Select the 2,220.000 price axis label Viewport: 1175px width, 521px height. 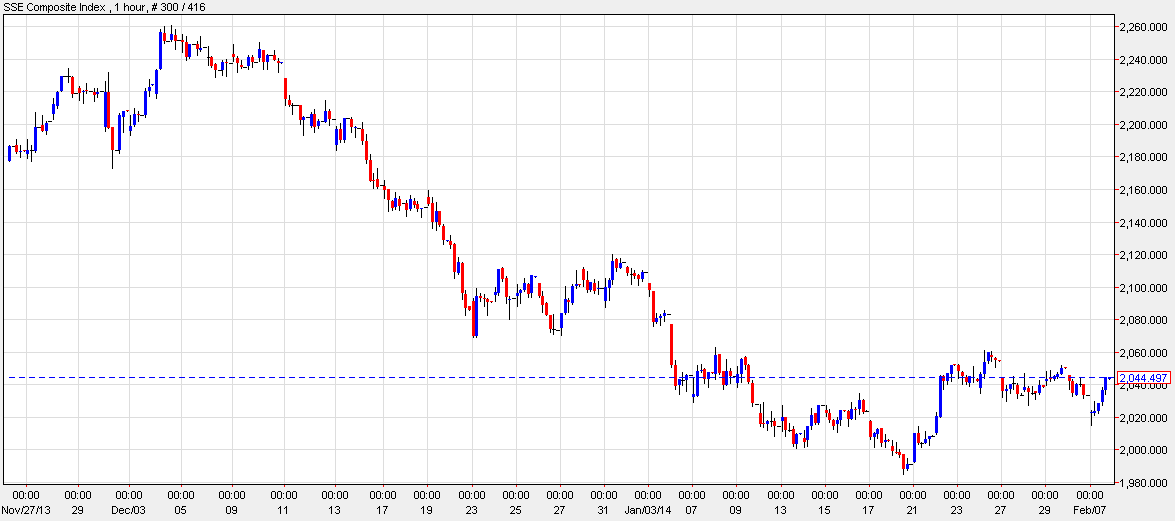tap(1143, 92)
